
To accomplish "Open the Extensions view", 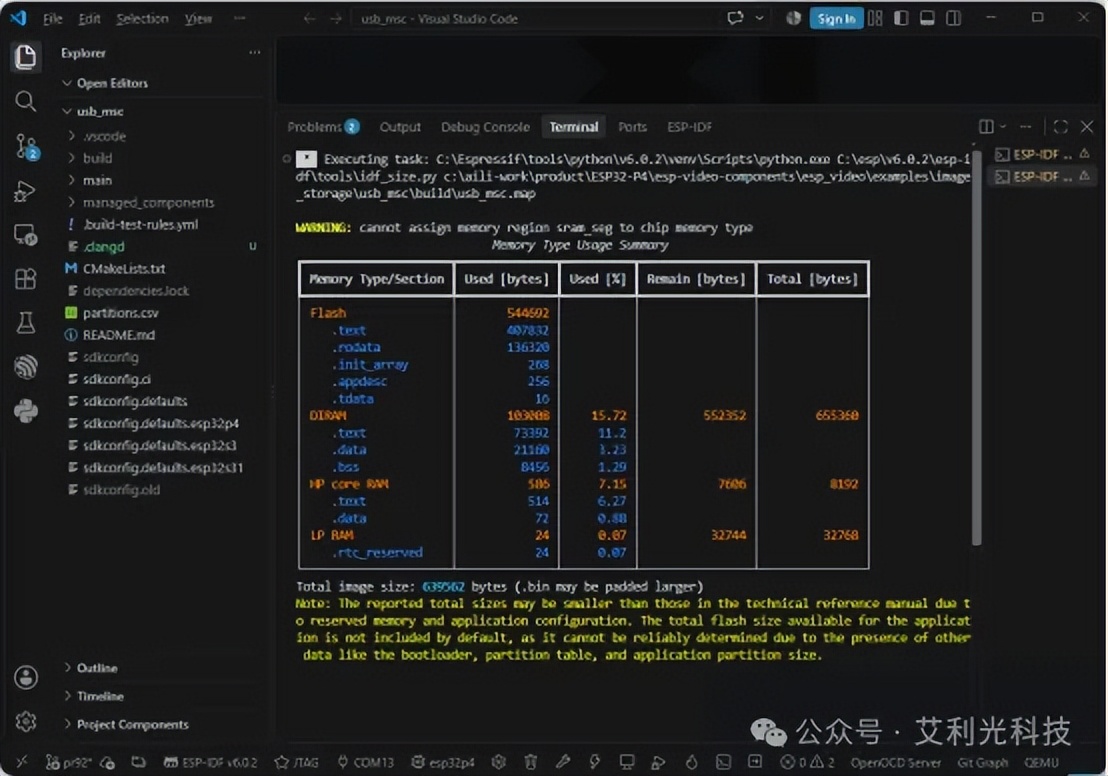I will 25,279.
